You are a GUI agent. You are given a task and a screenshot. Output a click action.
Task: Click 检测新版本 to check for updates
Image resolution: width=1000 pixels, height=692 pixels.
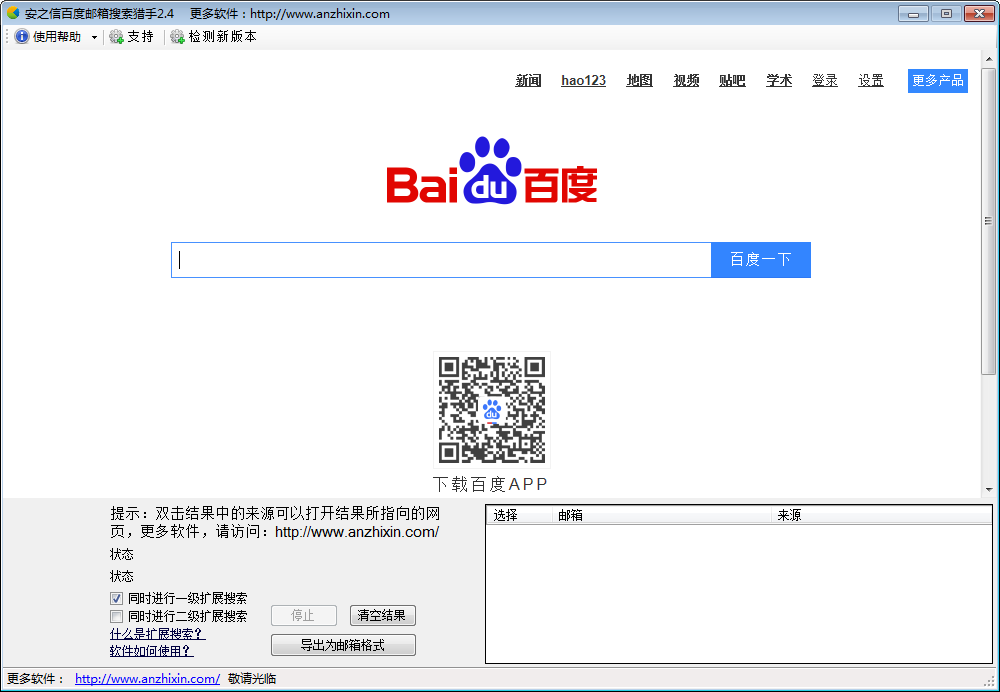(x=214, y=37)
